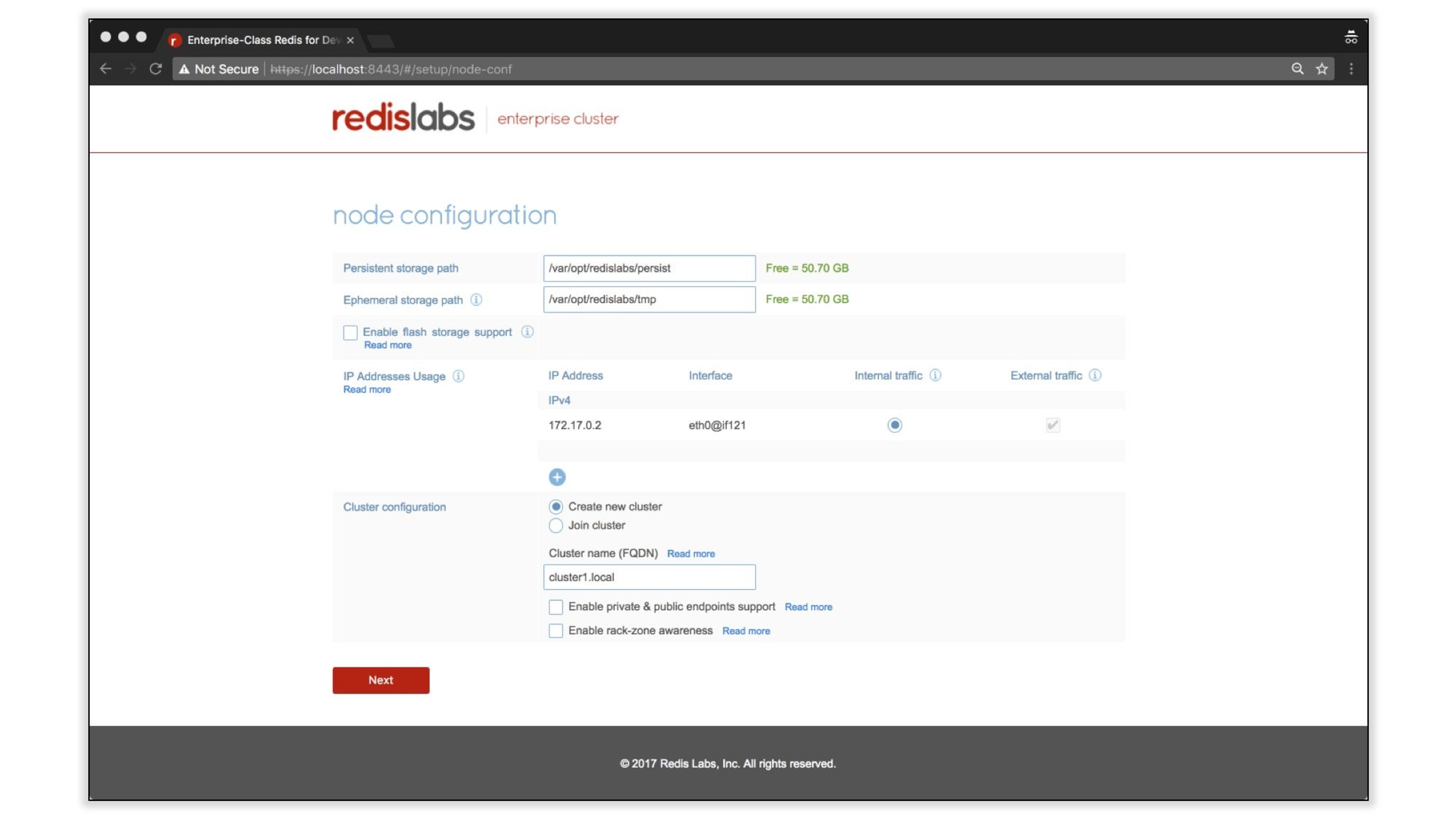
Task: Enable flash storage support checkbox
Action: point(350,333)
